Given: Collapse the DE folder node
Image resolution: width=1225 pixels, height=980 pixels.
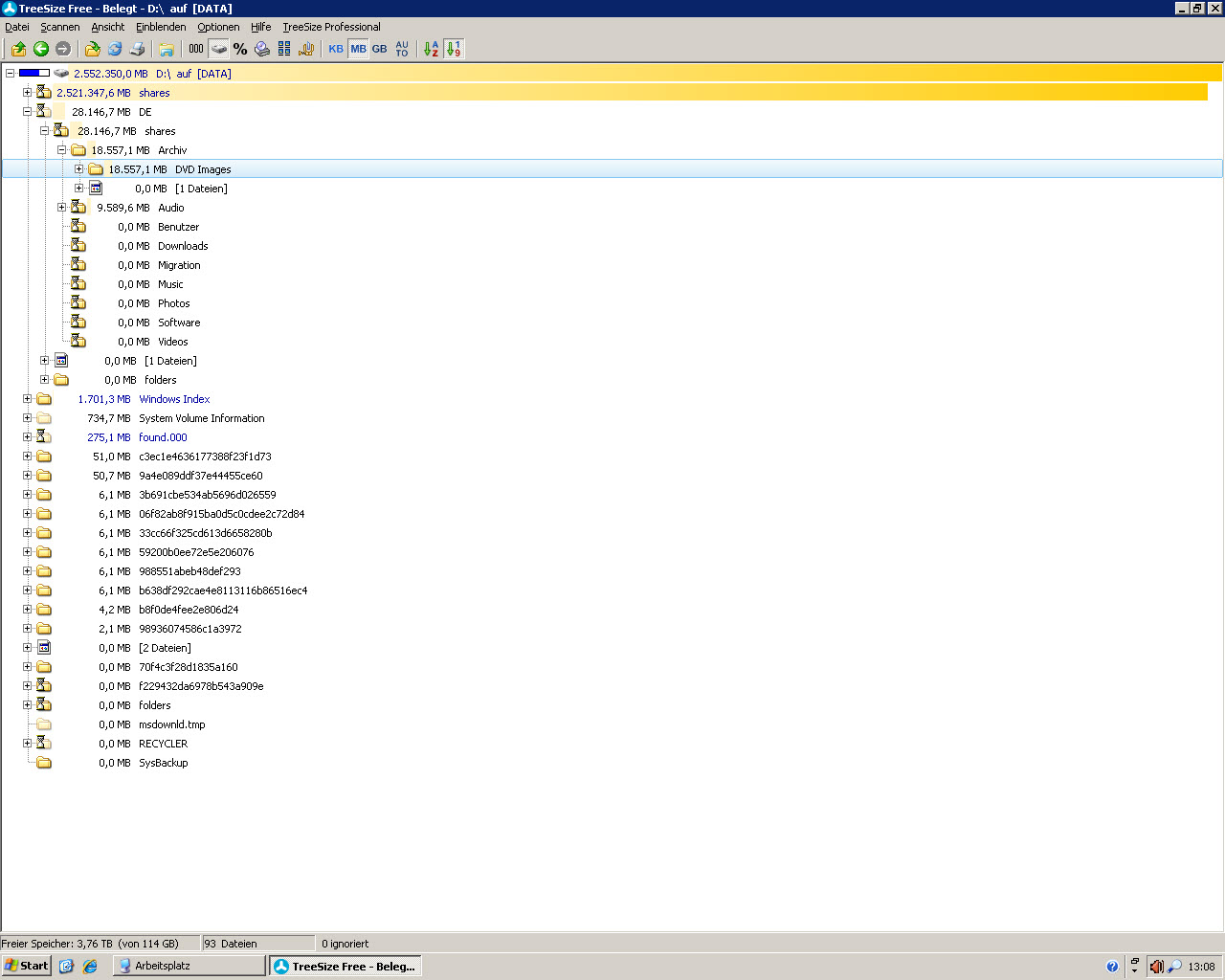Looking at the screenshot, I should [27, 111].
